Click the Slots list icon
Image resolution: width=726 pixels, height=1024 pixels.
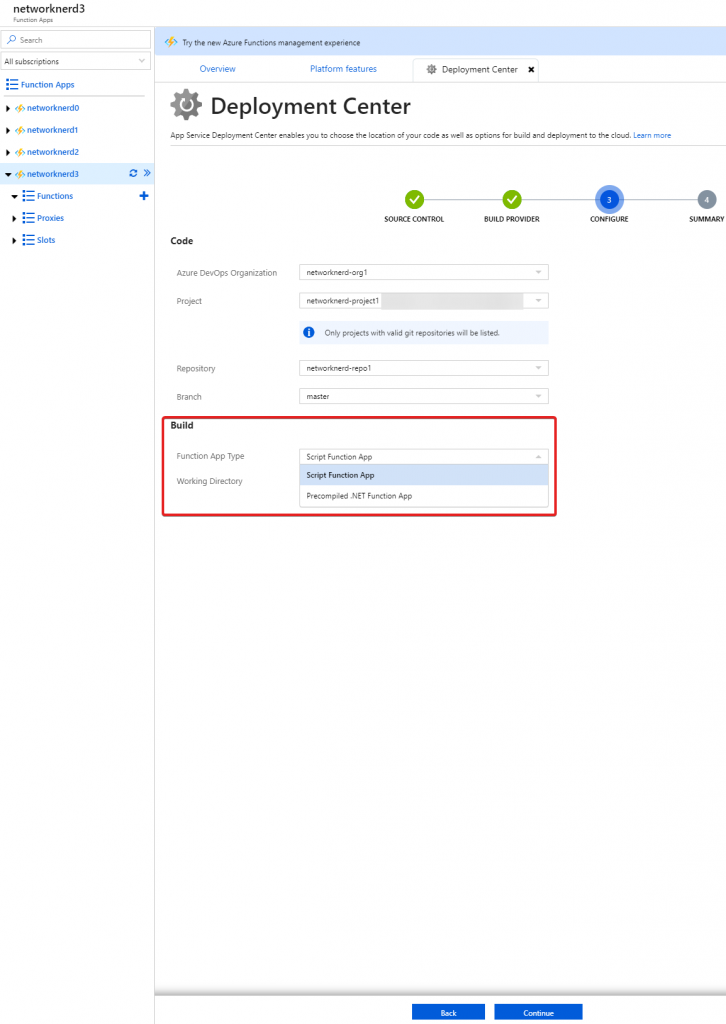click(x=28, y=240)
